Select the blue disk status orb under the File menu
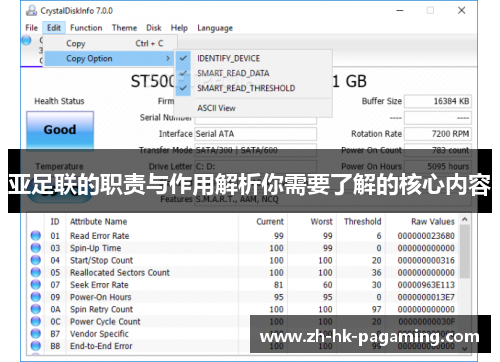The image size is (500, 362). click(26, 40)
